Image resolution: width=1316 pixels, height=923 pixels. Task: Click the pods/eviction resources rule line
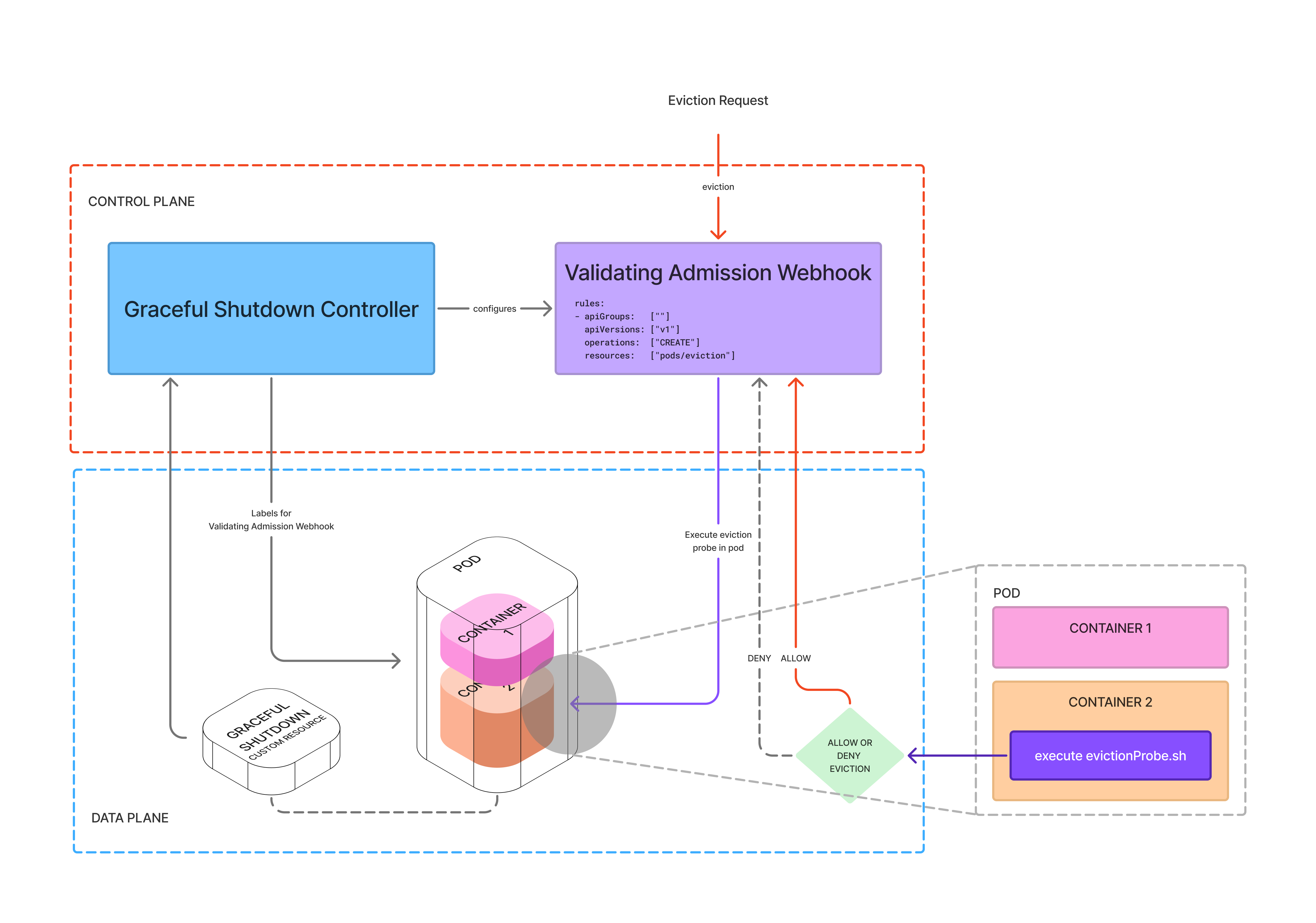659,356
